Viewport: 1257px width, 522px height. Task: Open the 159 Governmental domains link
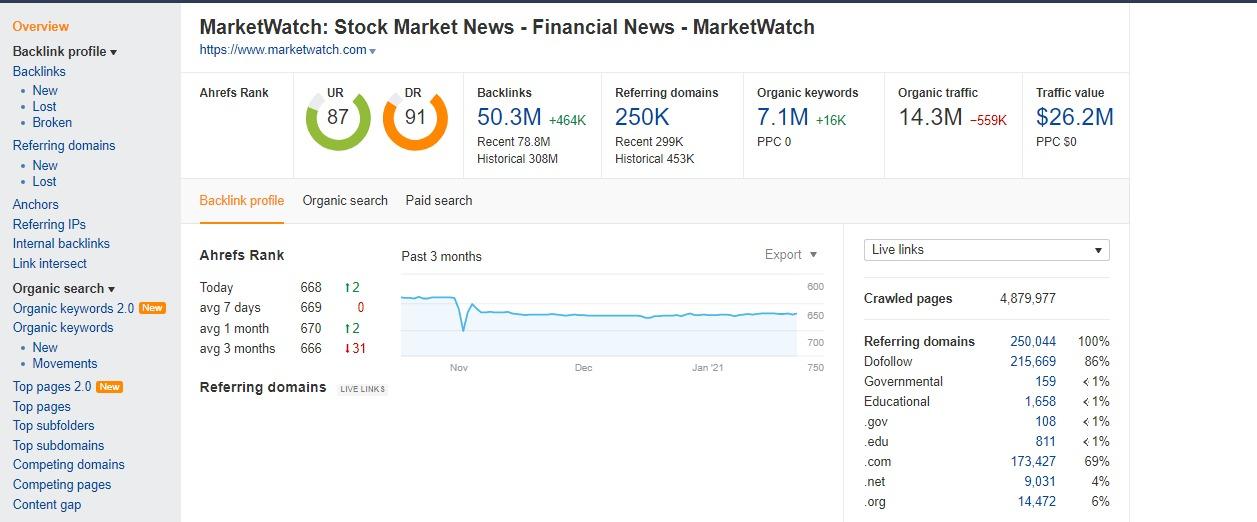click(1046, 381)
